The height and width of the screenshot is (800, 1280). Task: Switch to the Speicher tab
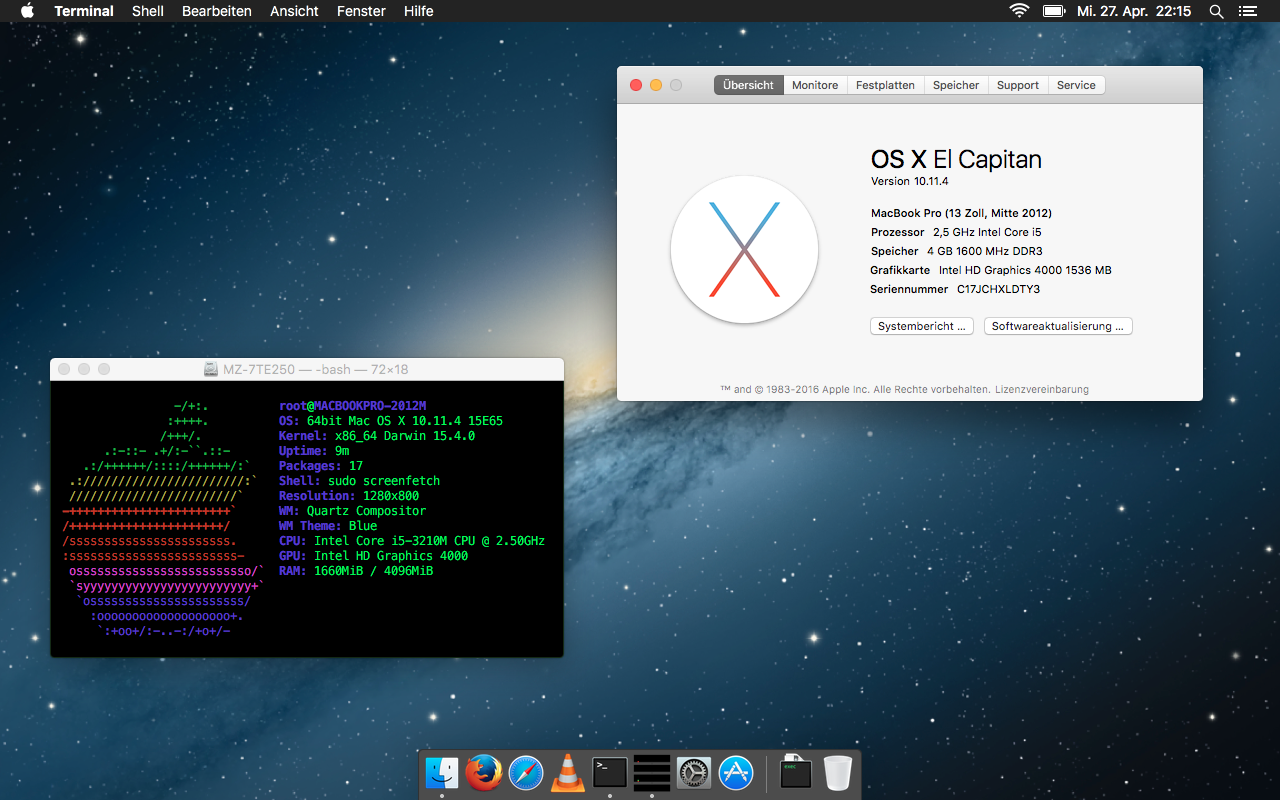[x=956, y=85]
